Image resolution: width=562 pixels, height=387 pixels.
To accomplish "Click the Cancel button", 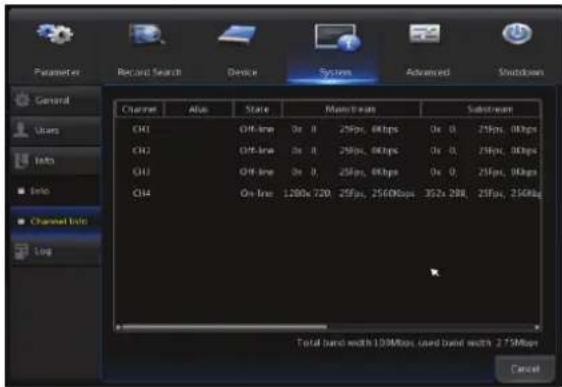I will click(525, 369).
